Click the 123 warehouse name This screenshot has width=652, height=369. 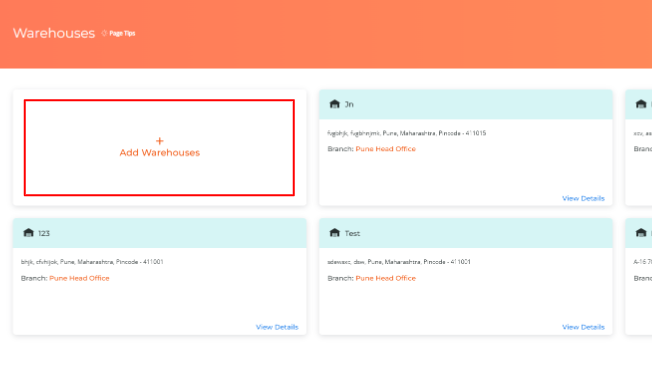tap(44, 233)
